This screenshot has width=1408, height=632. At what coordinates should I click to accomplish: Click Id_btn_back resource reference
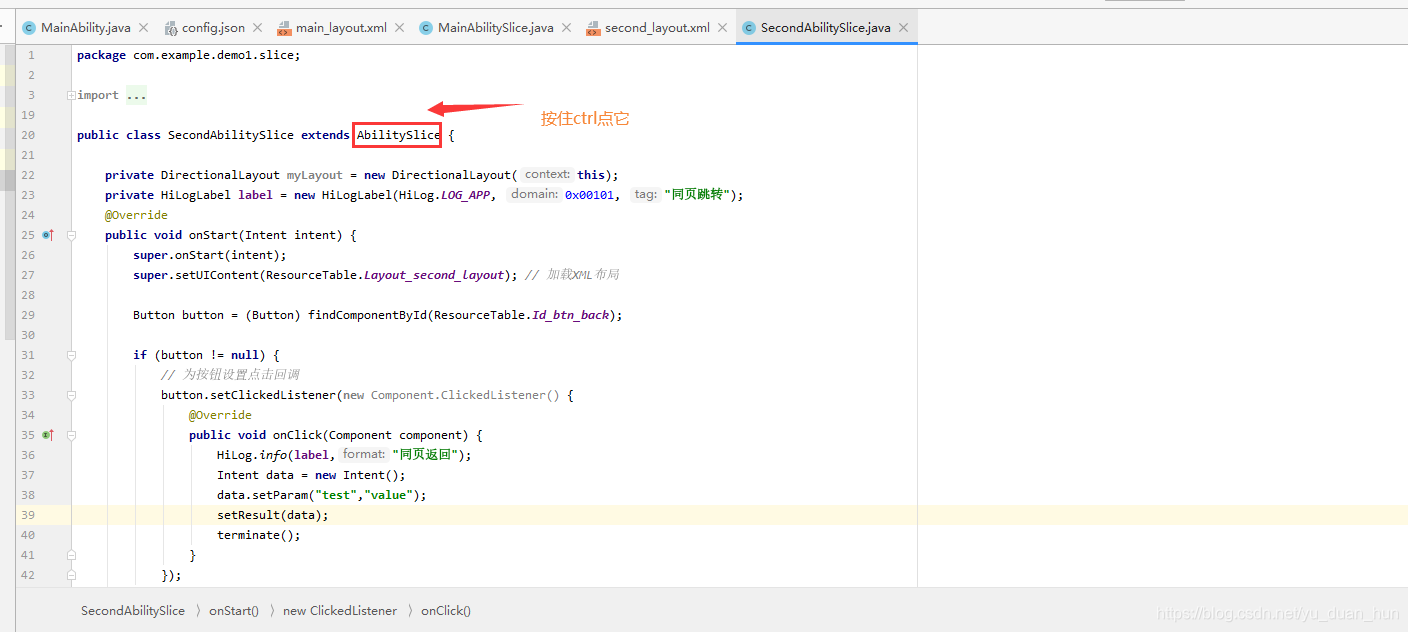pos(571,315)
